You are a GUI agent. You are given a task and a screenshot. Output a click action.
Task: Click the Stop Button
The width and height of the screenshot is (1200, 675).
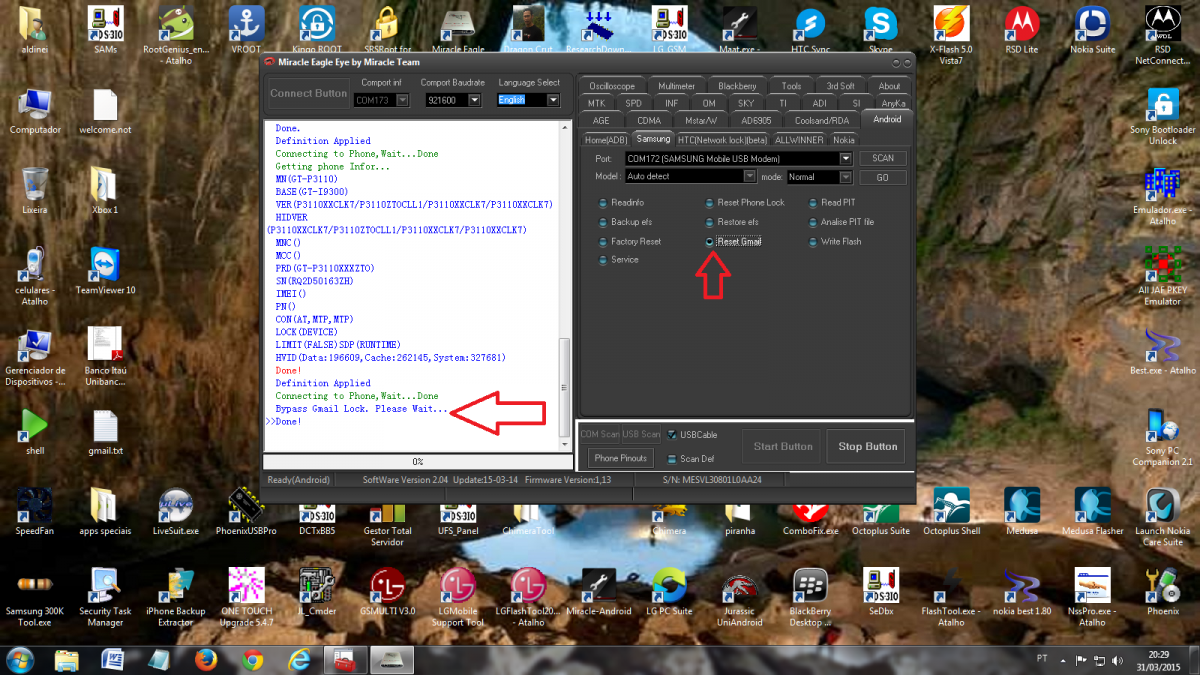point(867,446)
